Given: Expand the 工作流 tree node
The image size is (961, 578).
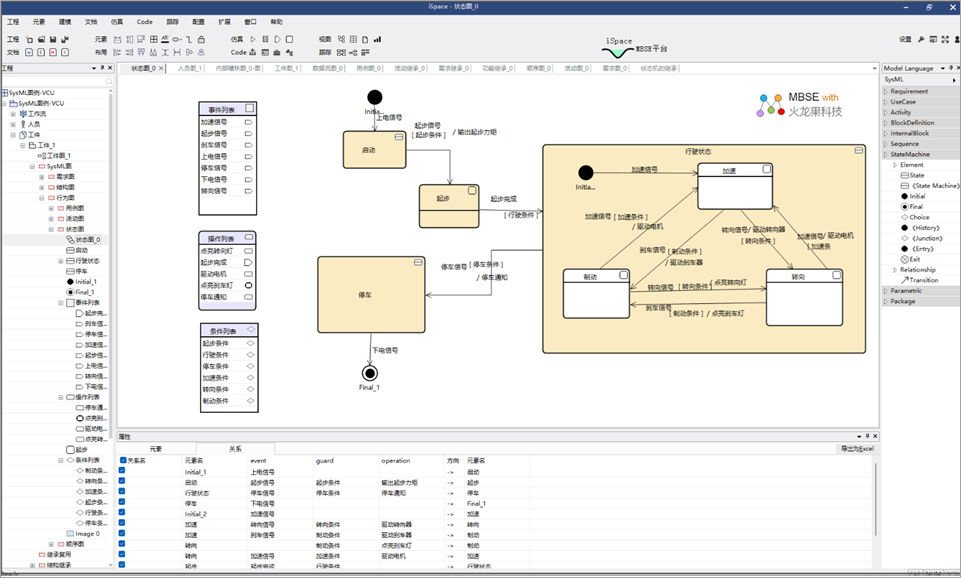Looking at the screenshot, I should [x=13, y=114].
